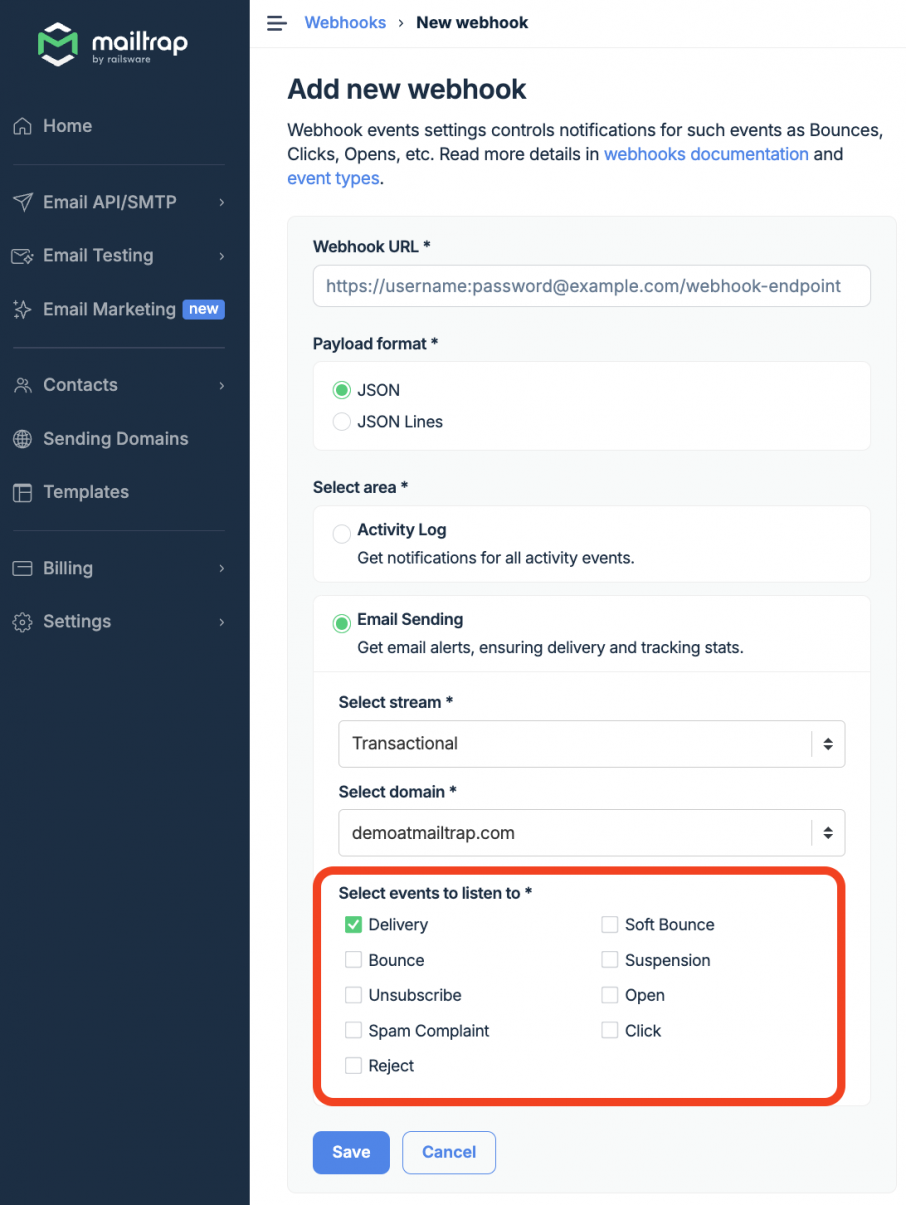Screen dimensions: 906x1205
Task: Click the Templates icon in the sidebar
Action: [21, 492]
